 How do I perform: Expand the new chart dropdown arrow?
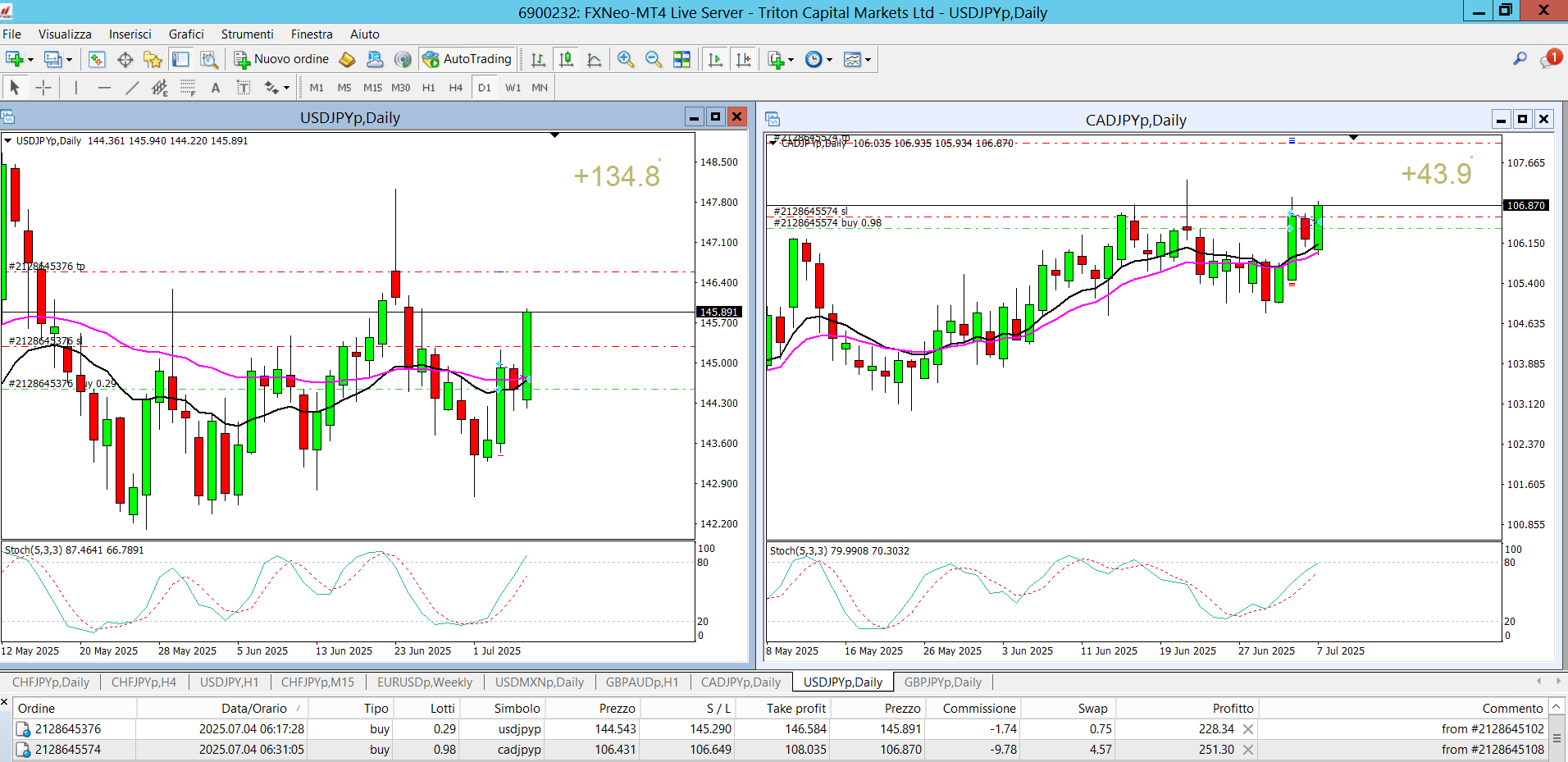coord(30,60)
